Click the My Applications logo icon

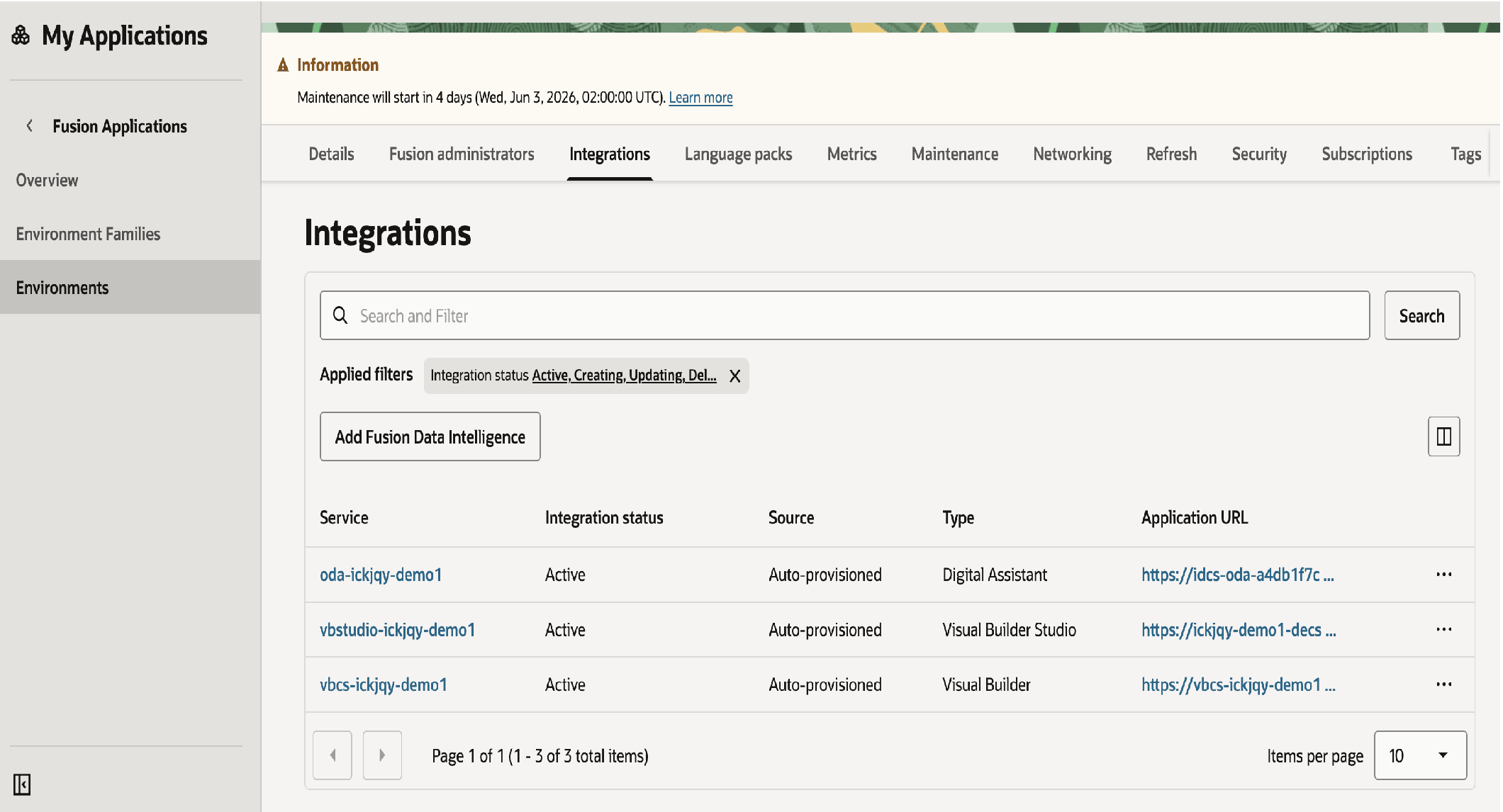coord(21,35)
